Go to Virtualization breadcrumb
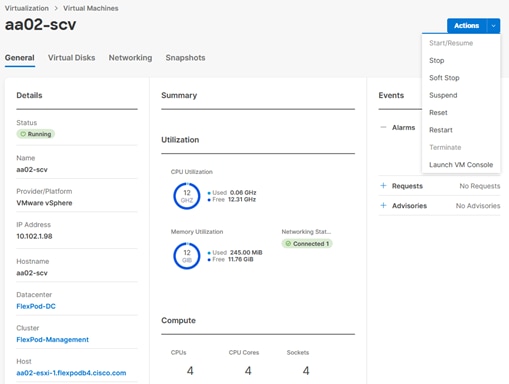 [x=27, y=8]
